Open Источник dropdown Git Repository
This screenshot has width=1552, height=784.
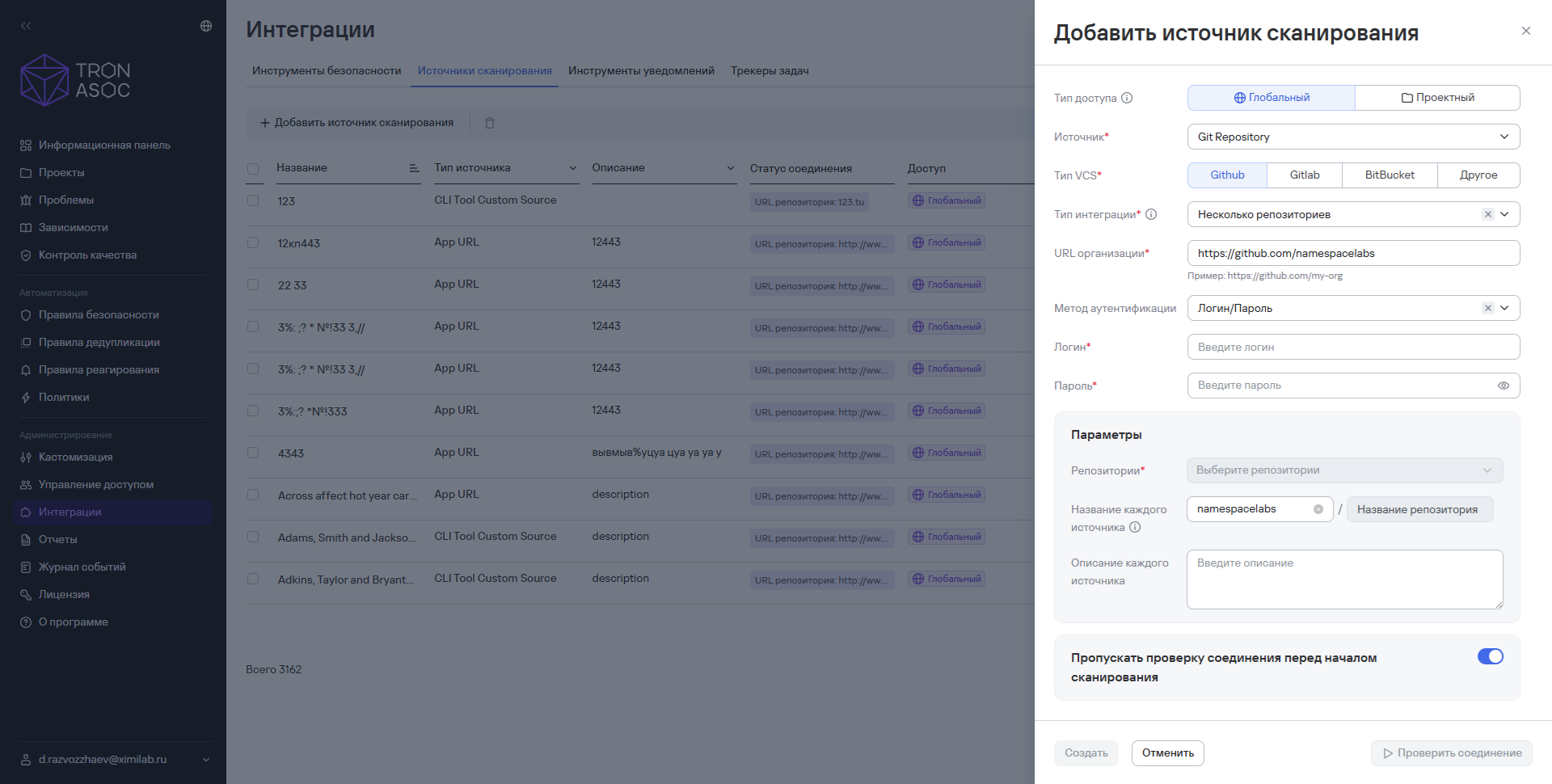(x=1354, y=137)
